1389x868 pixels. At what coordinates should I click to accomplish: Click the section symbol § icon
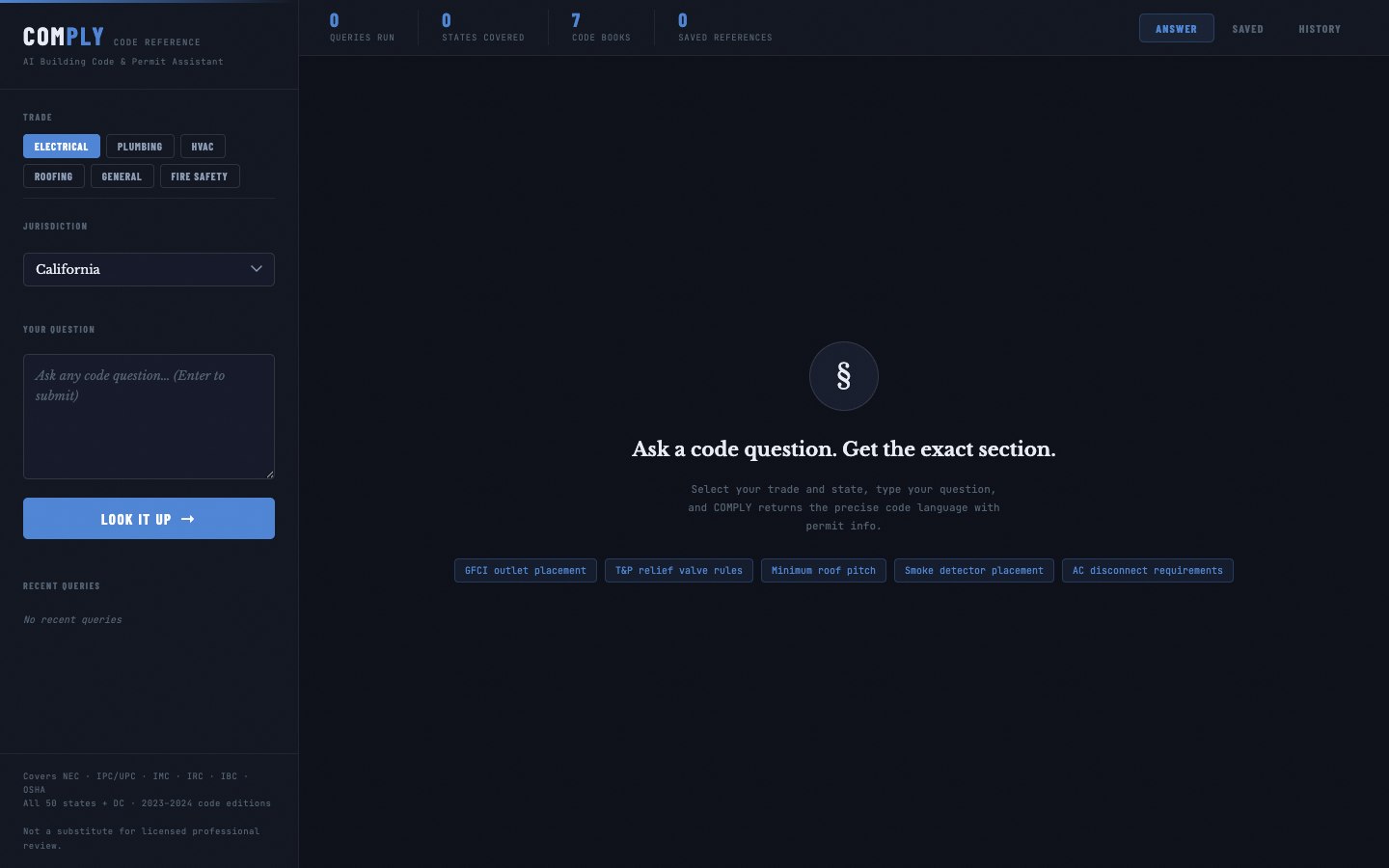click(843, 376)
